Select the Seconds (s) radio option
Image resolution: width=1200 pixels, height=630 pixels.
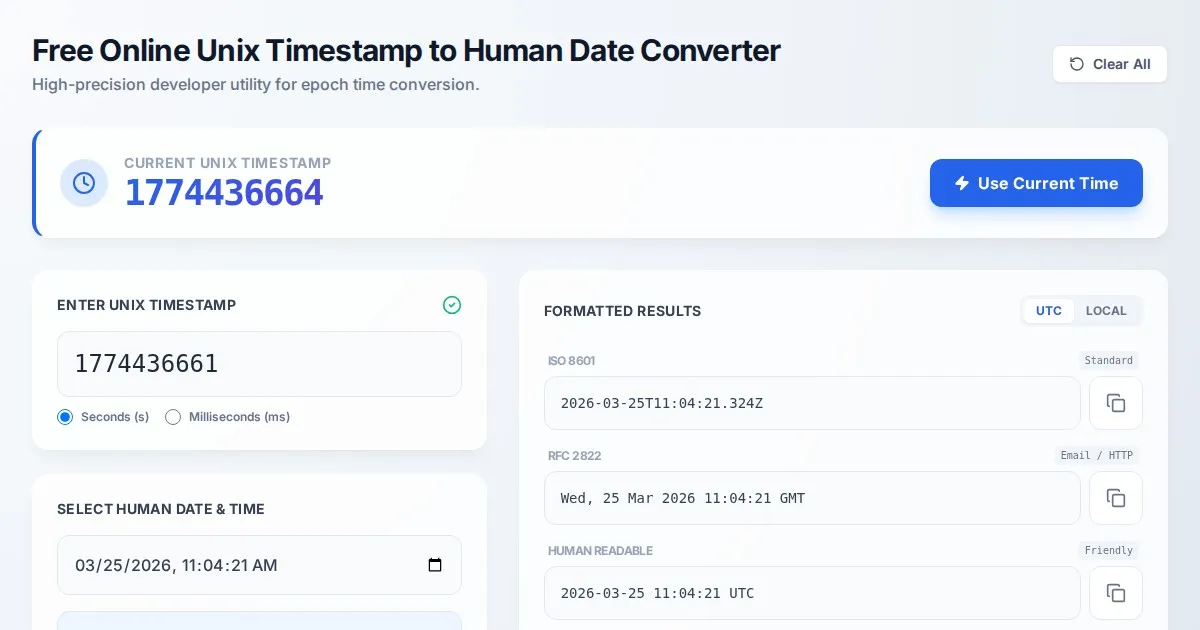tap(66, 417)
